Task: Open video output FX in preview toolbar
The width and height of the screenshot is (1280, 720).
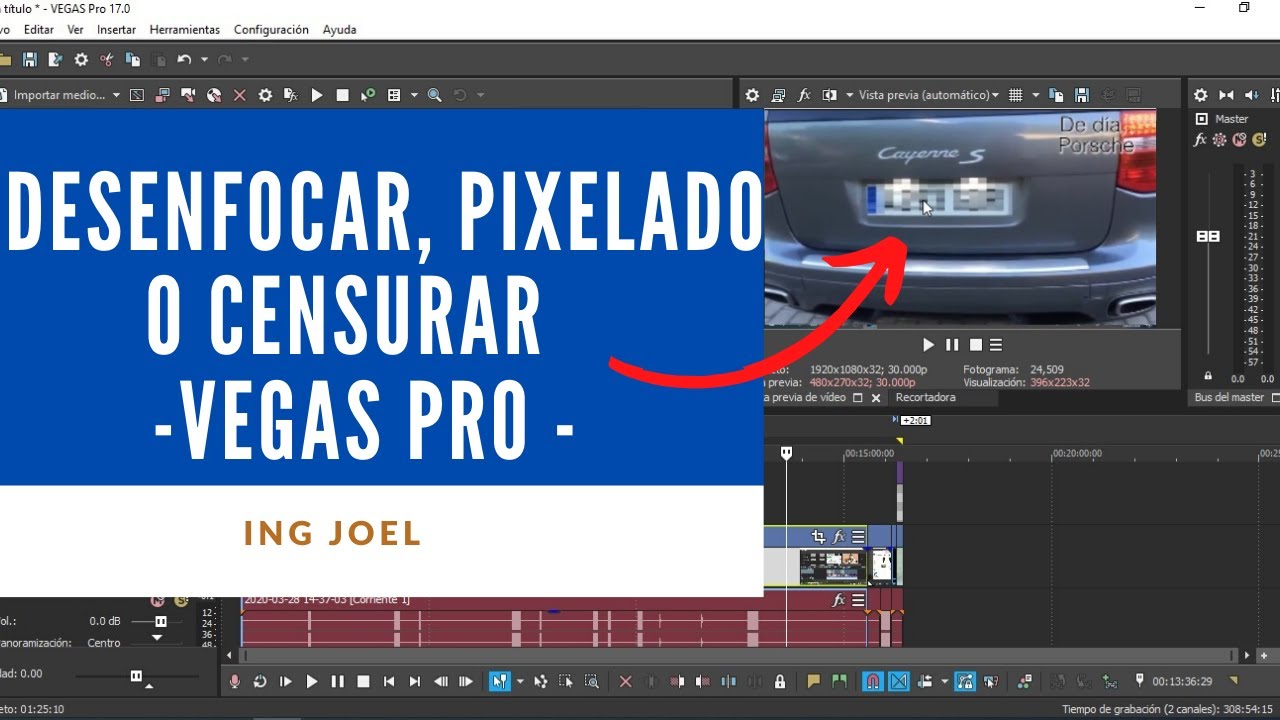Action: (x=804, y=95)
